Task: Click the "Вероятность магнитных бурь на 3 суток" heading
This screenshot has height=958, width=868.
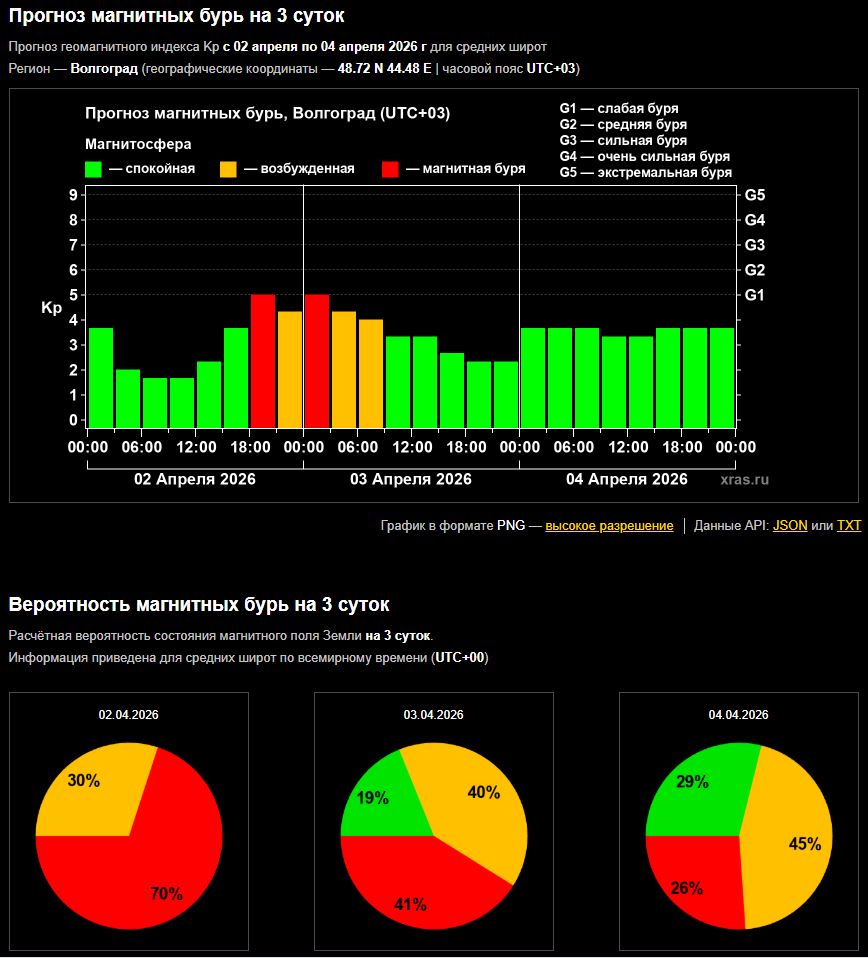Action: 199,604
